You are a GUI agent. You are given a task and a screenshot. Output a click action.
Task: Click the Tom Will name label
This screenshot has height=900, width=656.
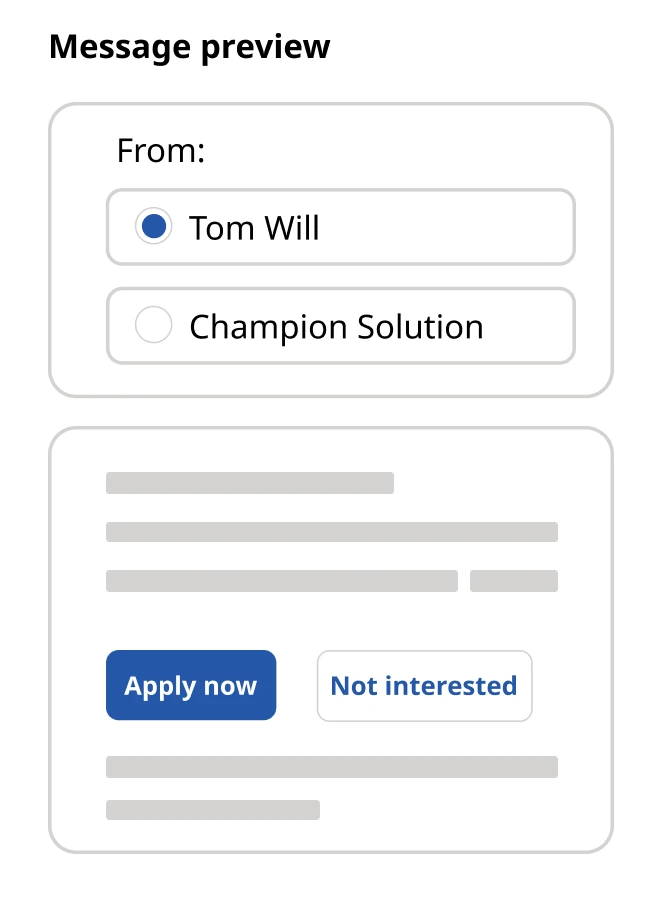[254, 228]
